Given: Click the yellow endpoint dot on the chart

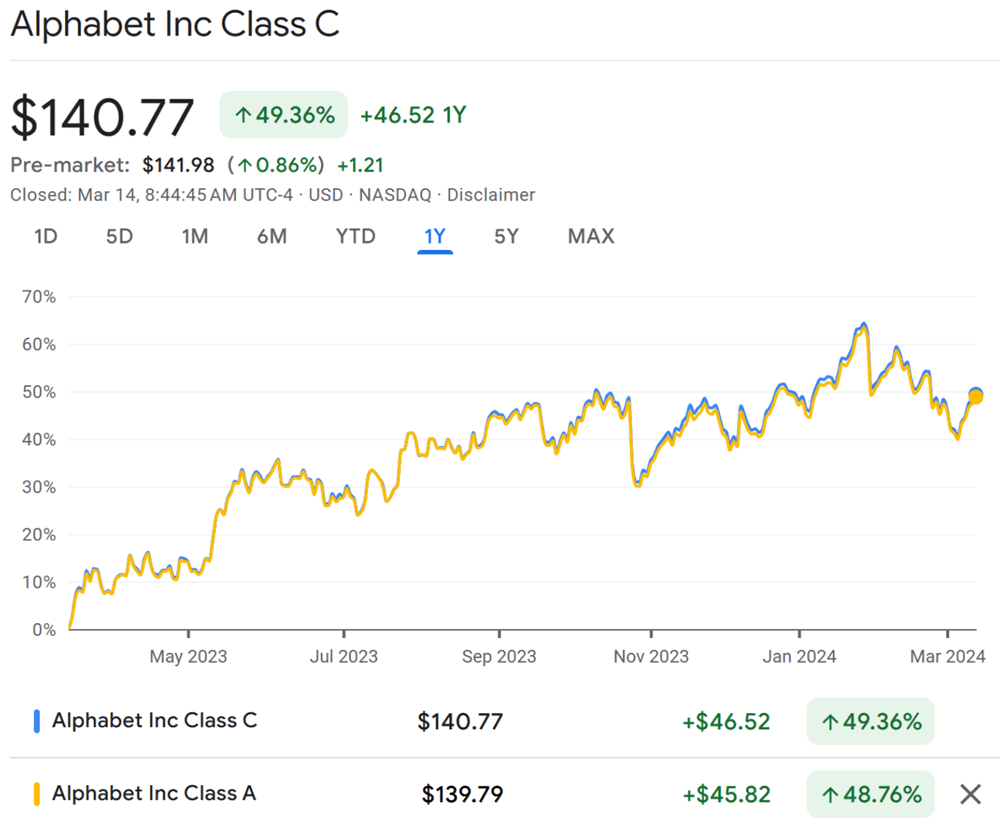Looking at the screenshot, I should 976,397.
